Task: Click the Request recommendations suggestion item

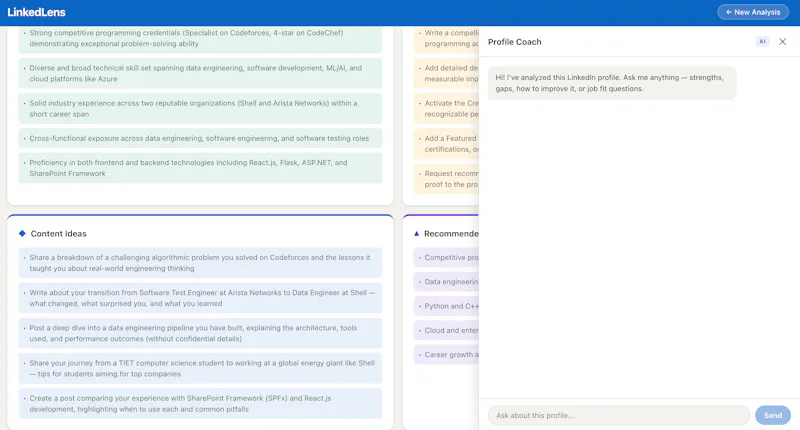Action: pos(446,179)
